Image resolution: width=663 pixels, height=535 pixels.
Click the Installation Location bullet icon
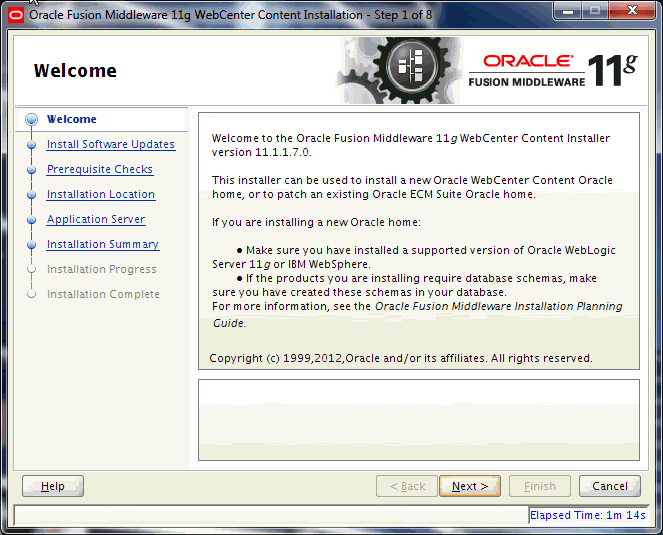coord(31,195)
